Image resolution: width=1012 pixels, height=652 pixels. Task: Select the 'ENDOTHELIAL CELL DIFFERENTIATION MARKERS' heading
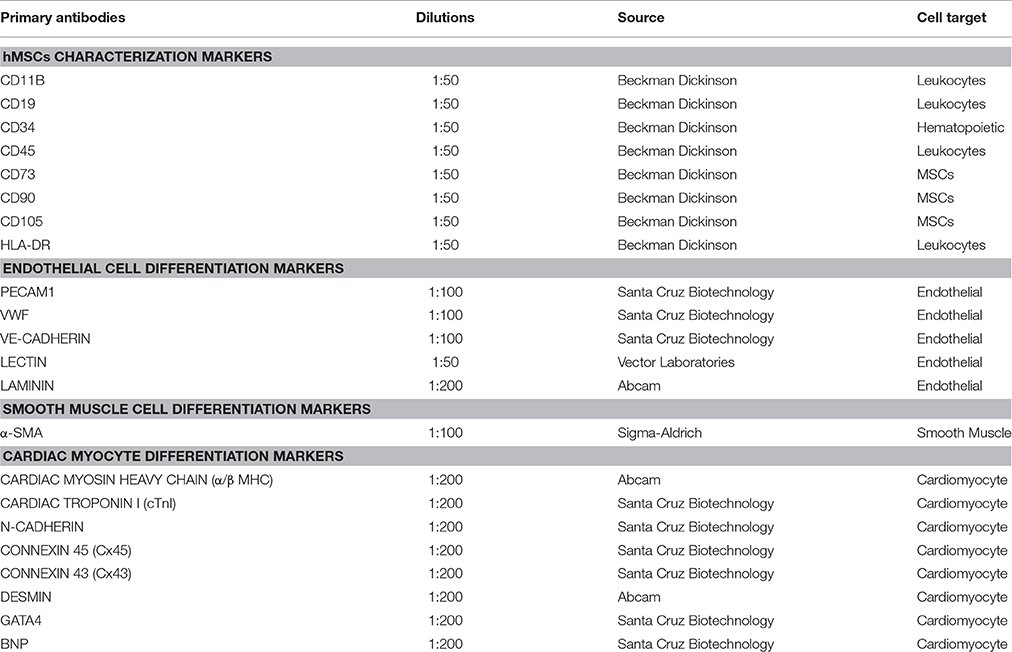click(173, 269)
